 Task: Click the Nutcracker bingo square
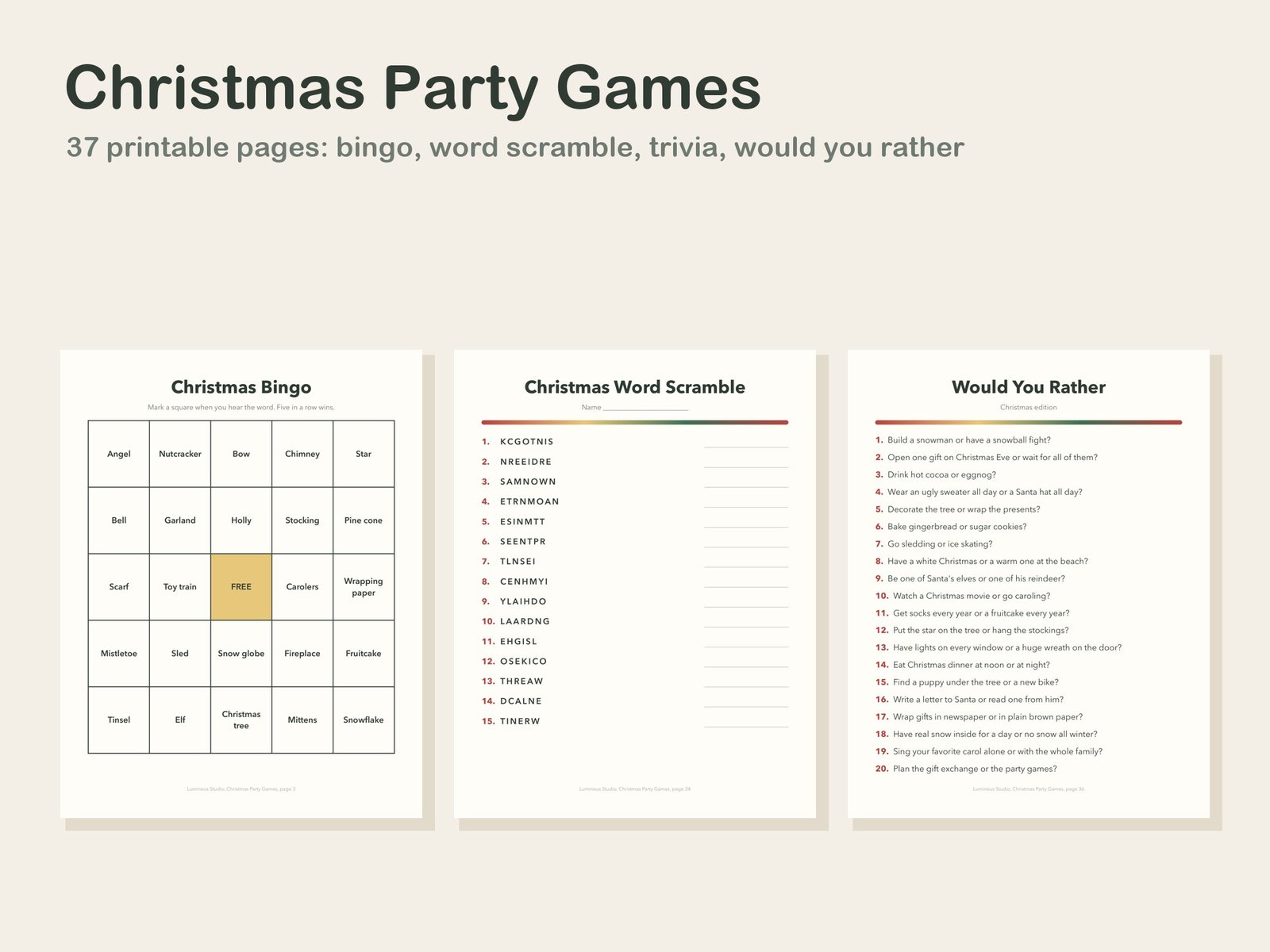point(180,454)
